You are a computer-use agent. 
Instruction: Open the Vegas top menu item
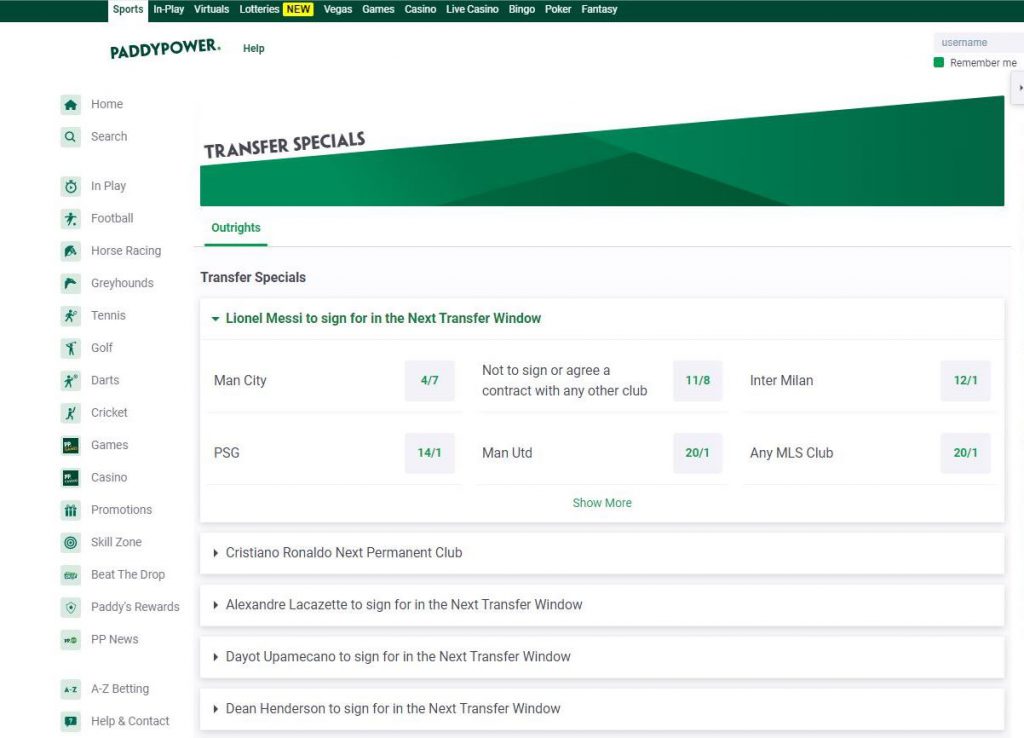tap(338, 10)
